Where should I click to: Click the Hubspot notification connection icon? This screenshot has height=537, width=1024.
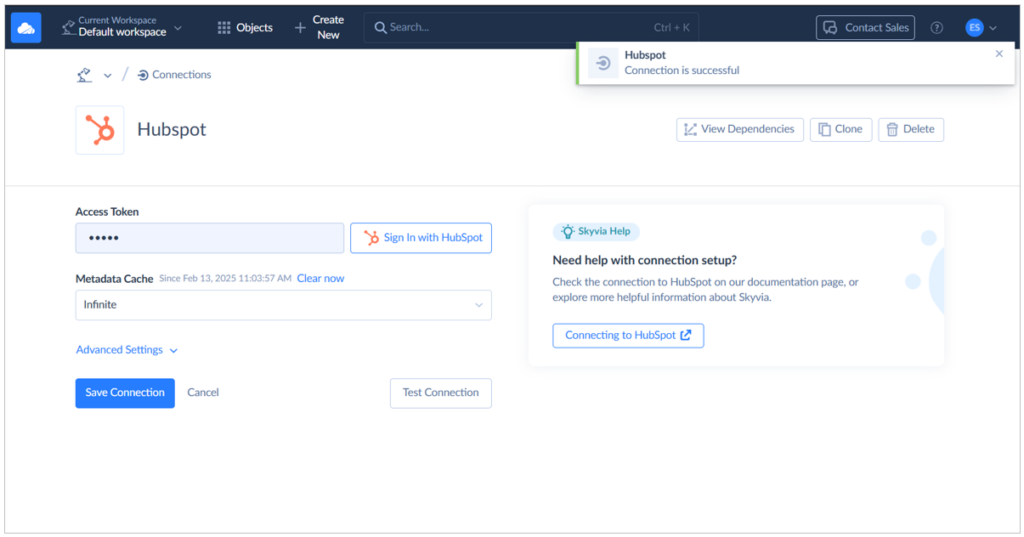click(603, 63)
